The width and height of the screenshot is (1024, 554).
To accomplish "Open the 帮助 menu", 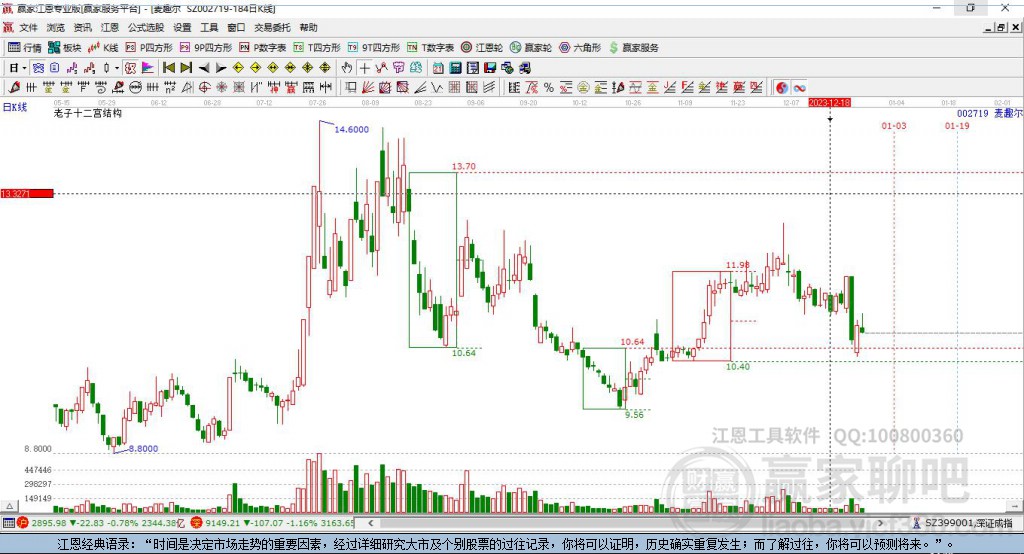I will 308,27.
